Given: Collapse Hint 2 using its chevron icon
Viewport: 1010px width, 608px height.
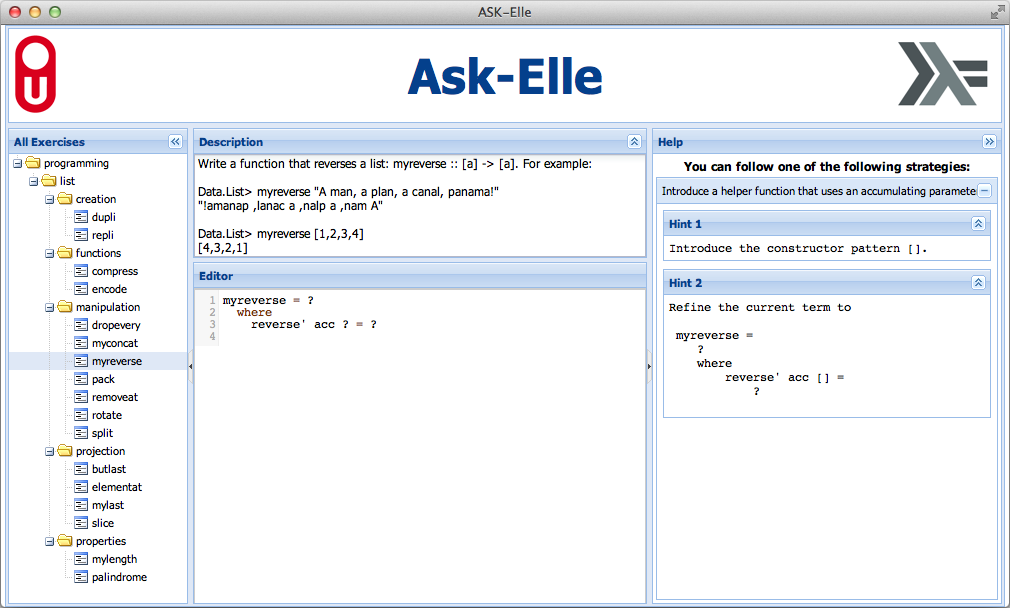Looking at the screenshot, I should click(x=978, y=283).
